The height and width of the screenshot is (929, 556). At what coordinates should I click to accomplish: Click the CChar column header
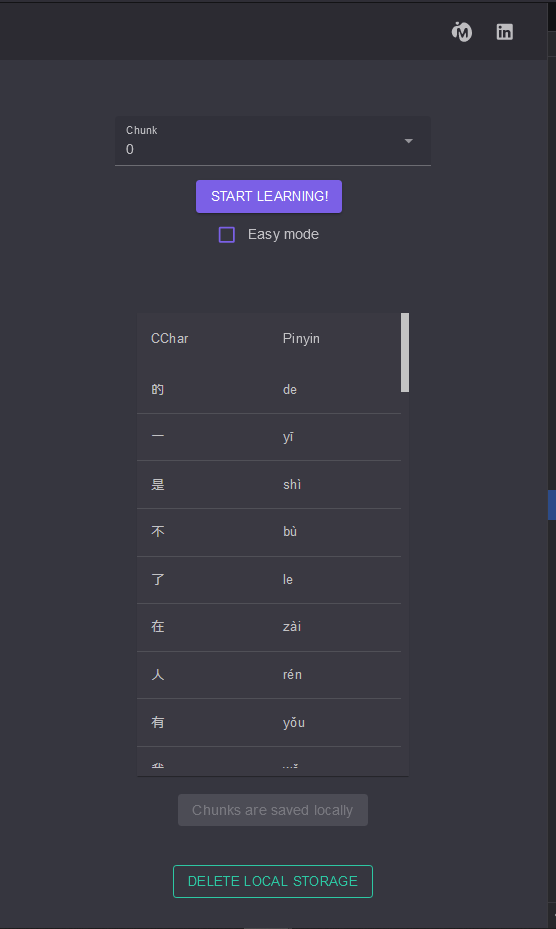[x=170, y=338]
